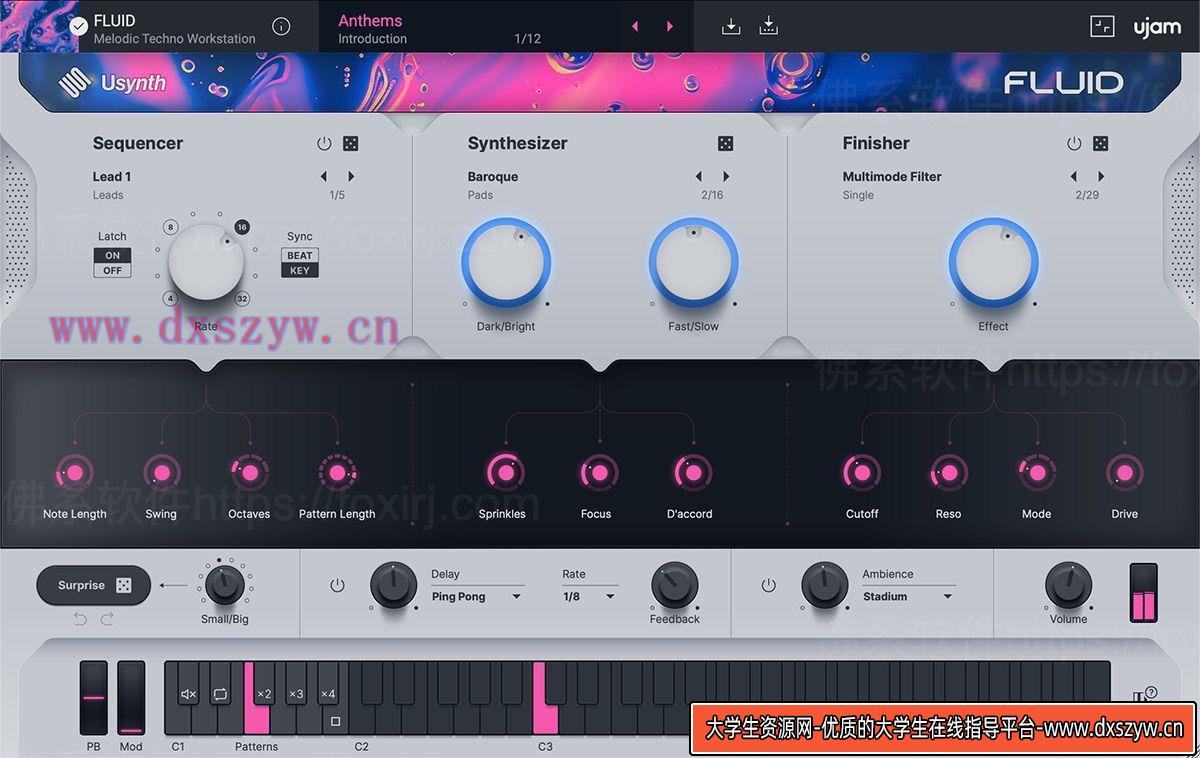This screenshot has height=758, width=1200.
Task: Click the delay Feedback knob
Action: pyautogui.click(x=675, y=586)
